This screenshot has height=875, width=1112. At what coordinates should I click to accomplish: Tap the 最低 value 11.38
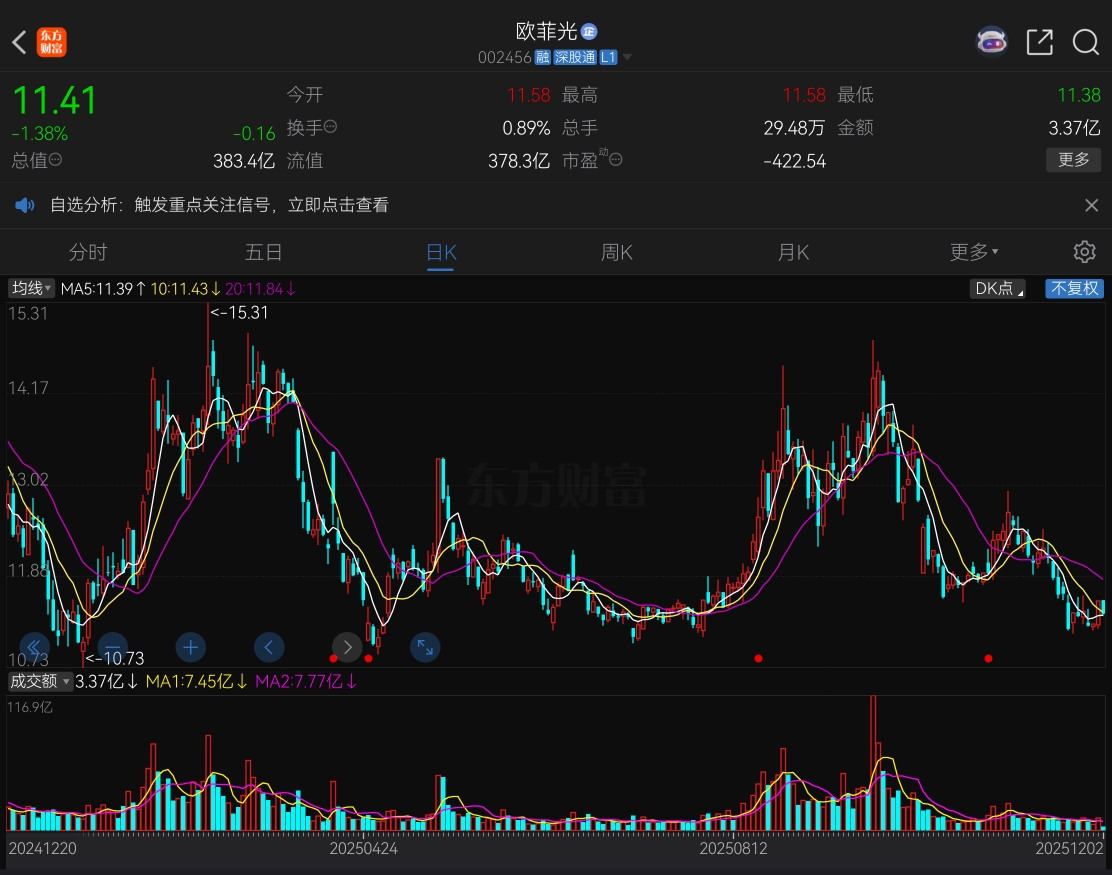1079,95
